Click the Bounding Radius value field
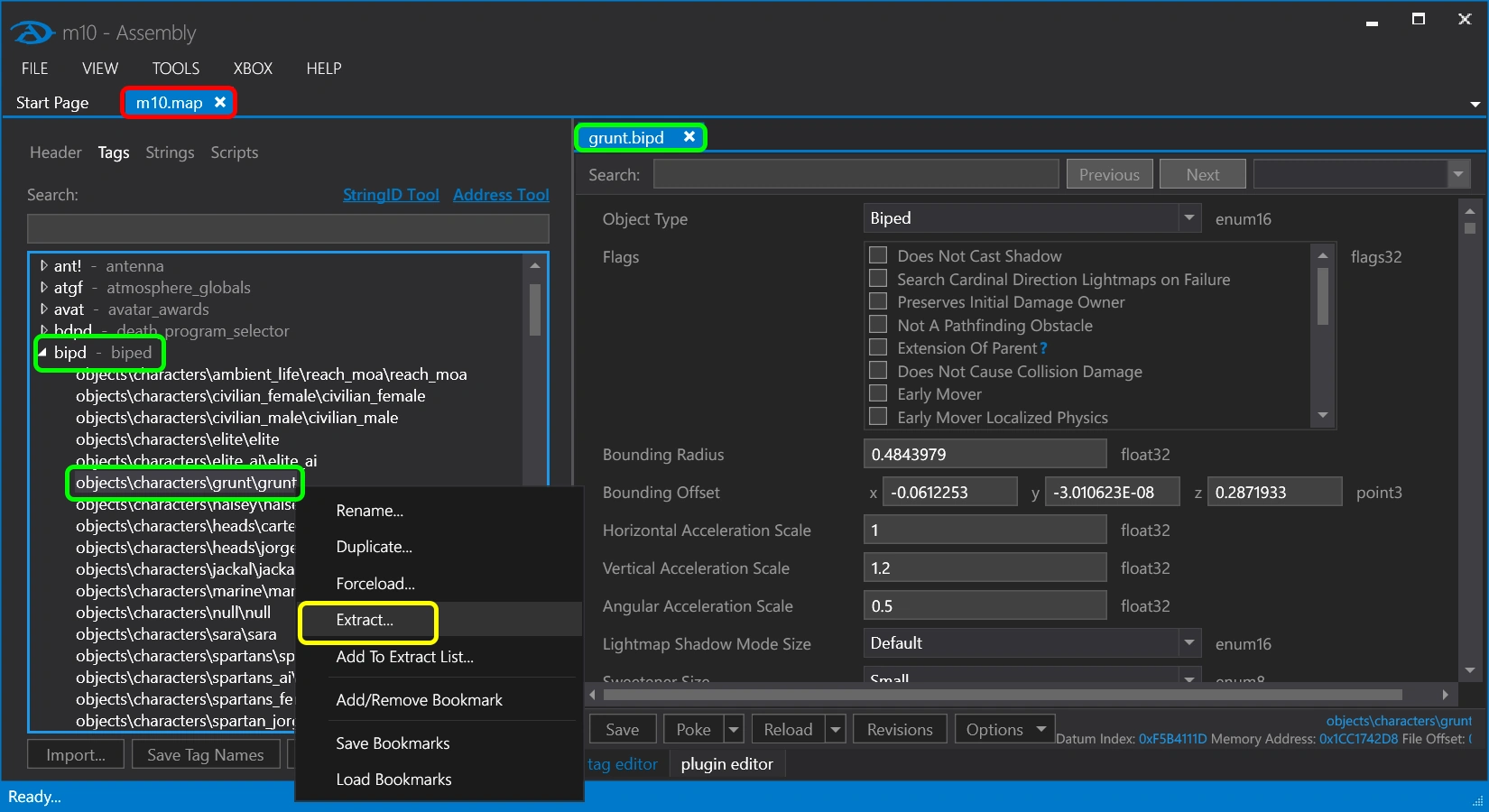Viewport: 1489px width, 812px height. 984,455
